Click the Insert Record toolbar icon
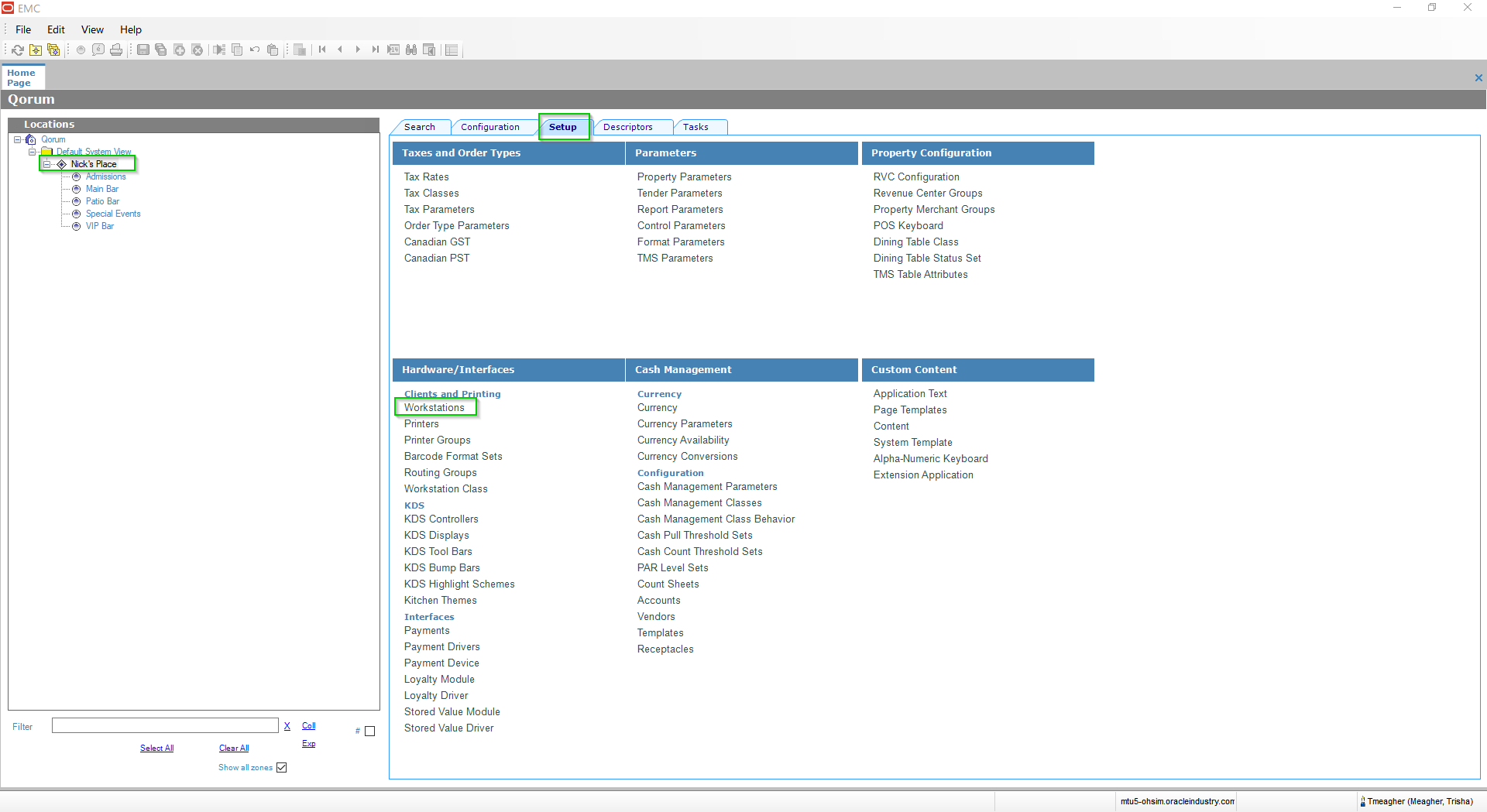Screen dimensions: 1487x812 pos(179,50)
